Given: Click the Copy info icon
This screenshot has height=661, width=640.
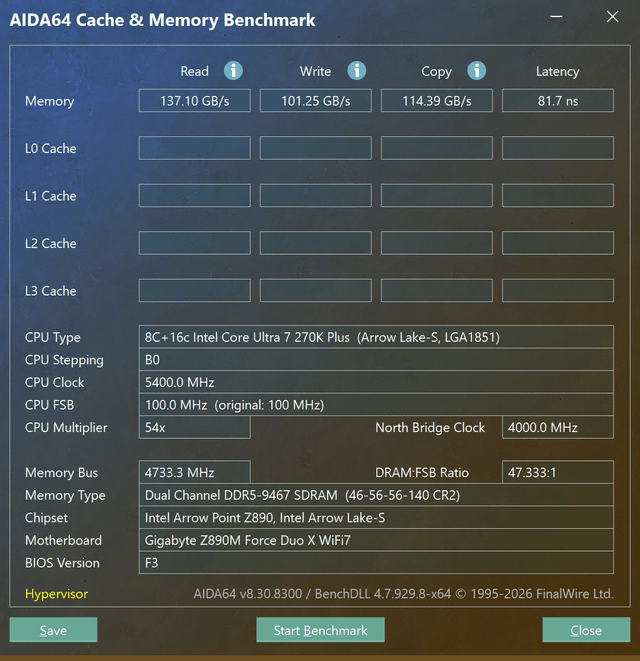Looking at the screenshot, I should (477, 70).
